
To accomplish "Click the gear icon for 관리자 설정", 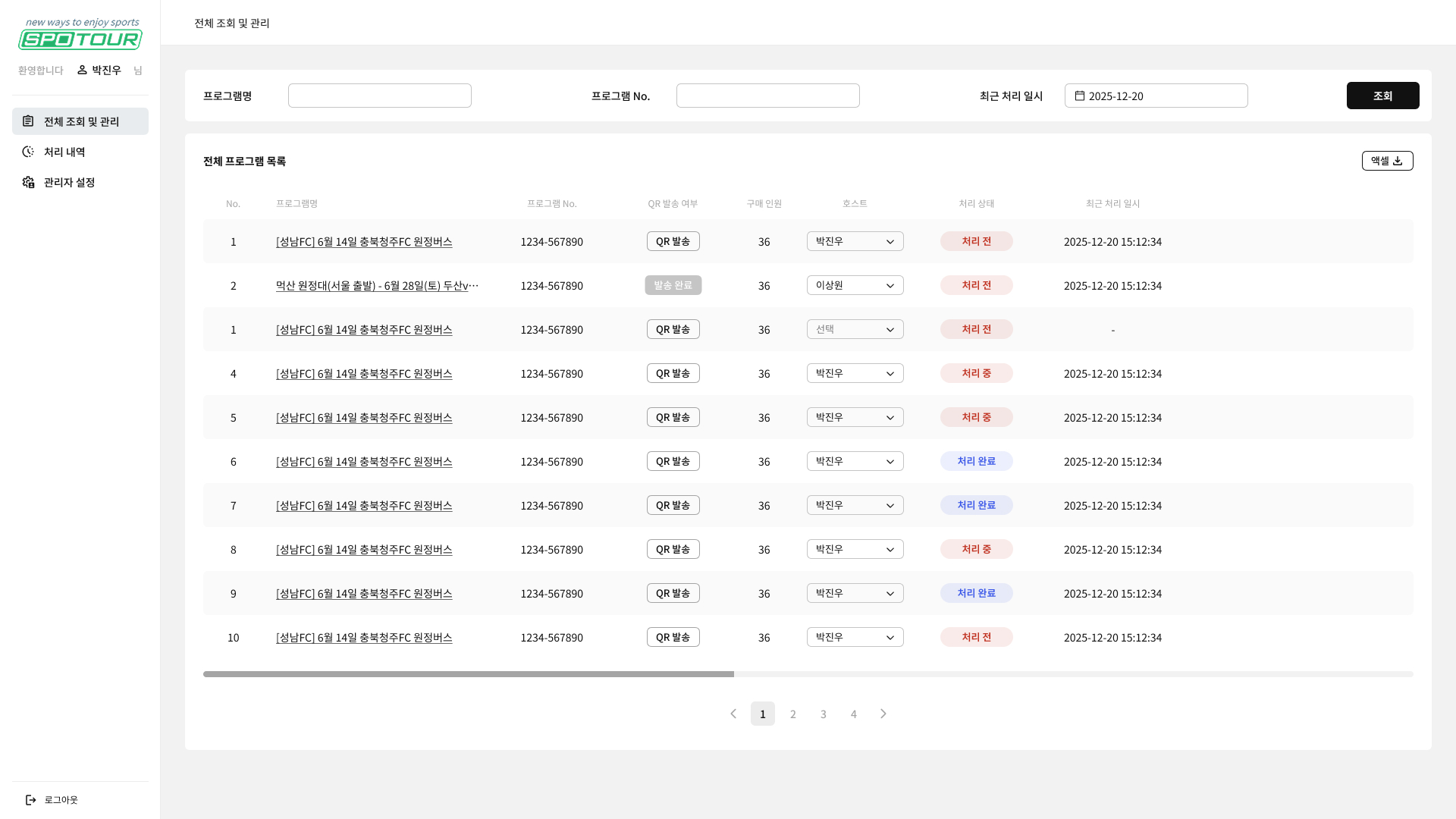I will (x=28, y=182).
